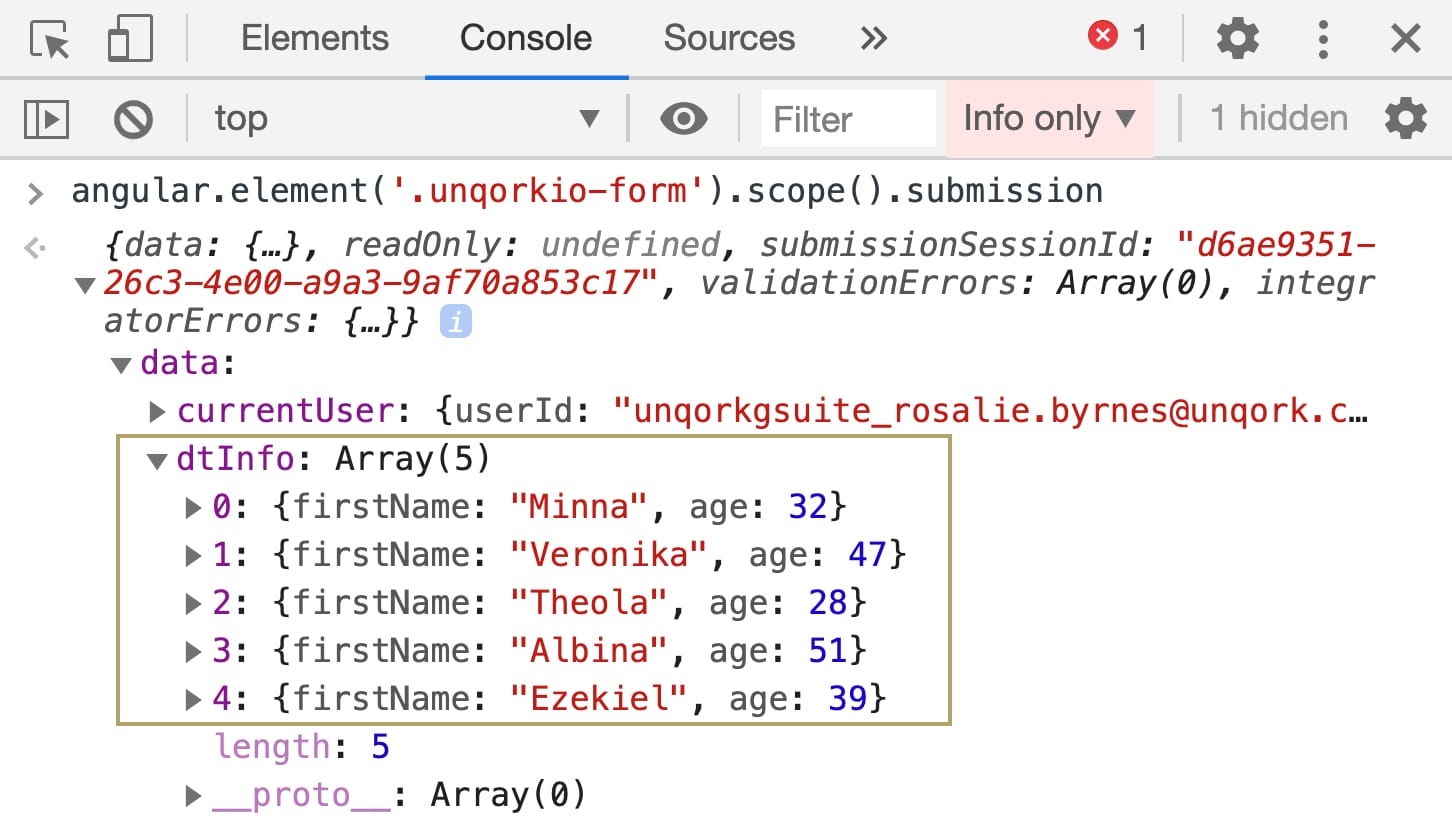The image size is (1452, 820).
Task: Click the age value 28
Action: (x=828, y=603)
